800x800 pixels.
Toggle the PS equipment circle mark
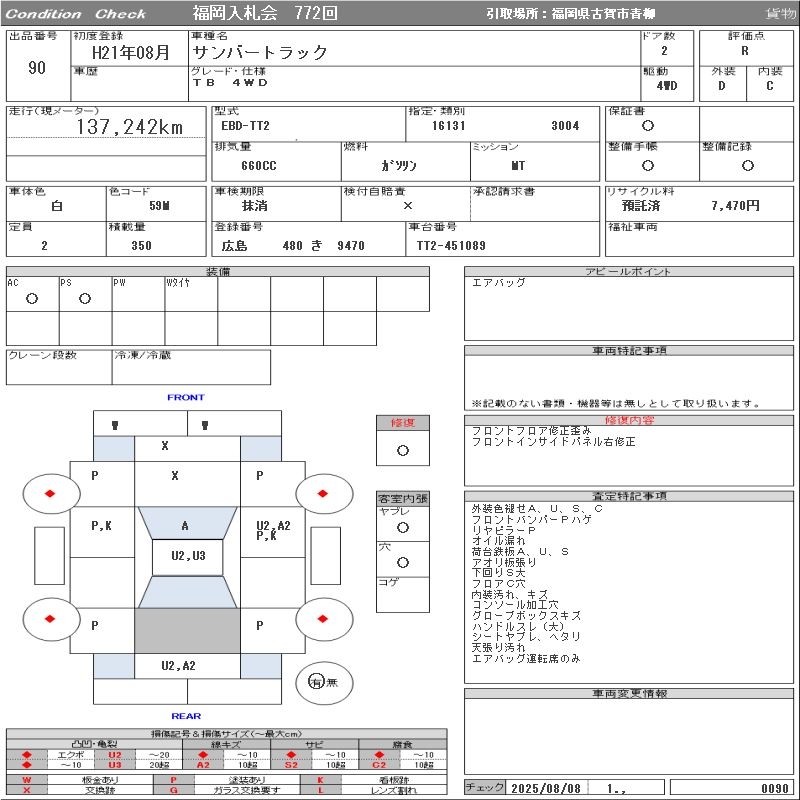[85, 299]
